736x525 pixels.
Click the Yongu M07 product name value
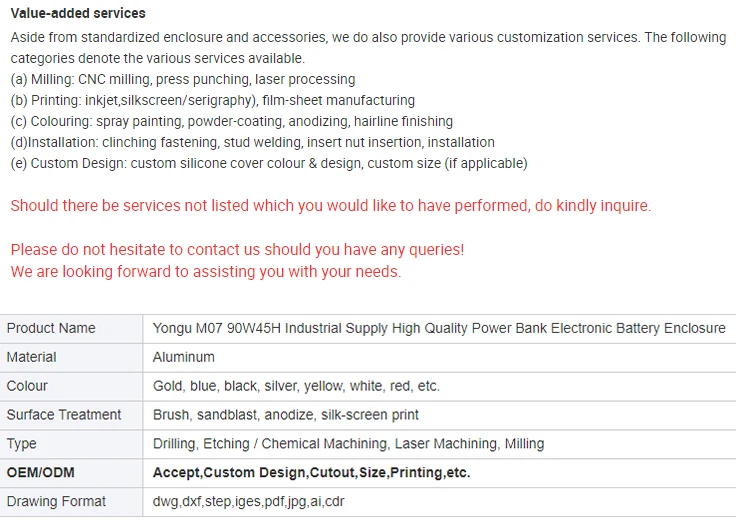click(439, 328)
